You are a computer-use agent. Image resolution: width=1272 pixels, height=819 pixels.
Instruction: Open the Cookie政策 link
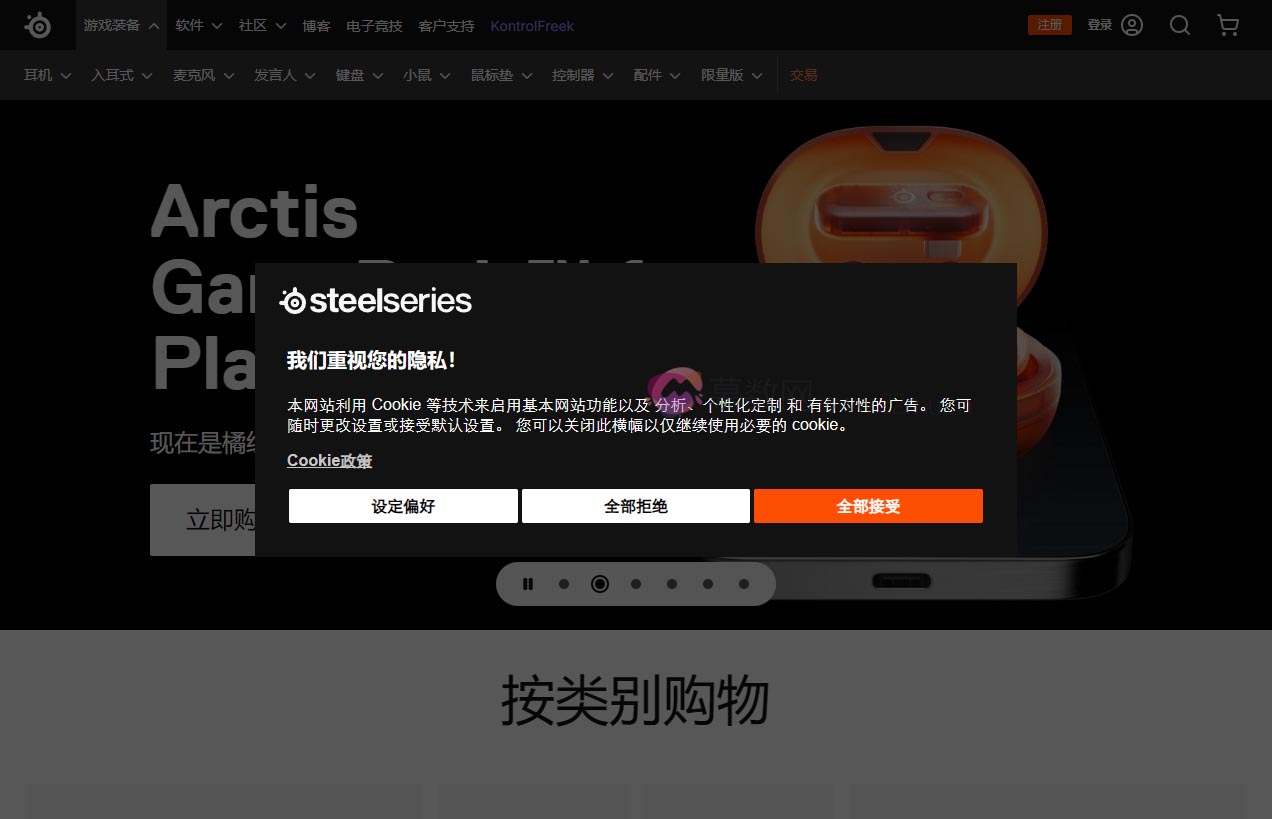329,460
